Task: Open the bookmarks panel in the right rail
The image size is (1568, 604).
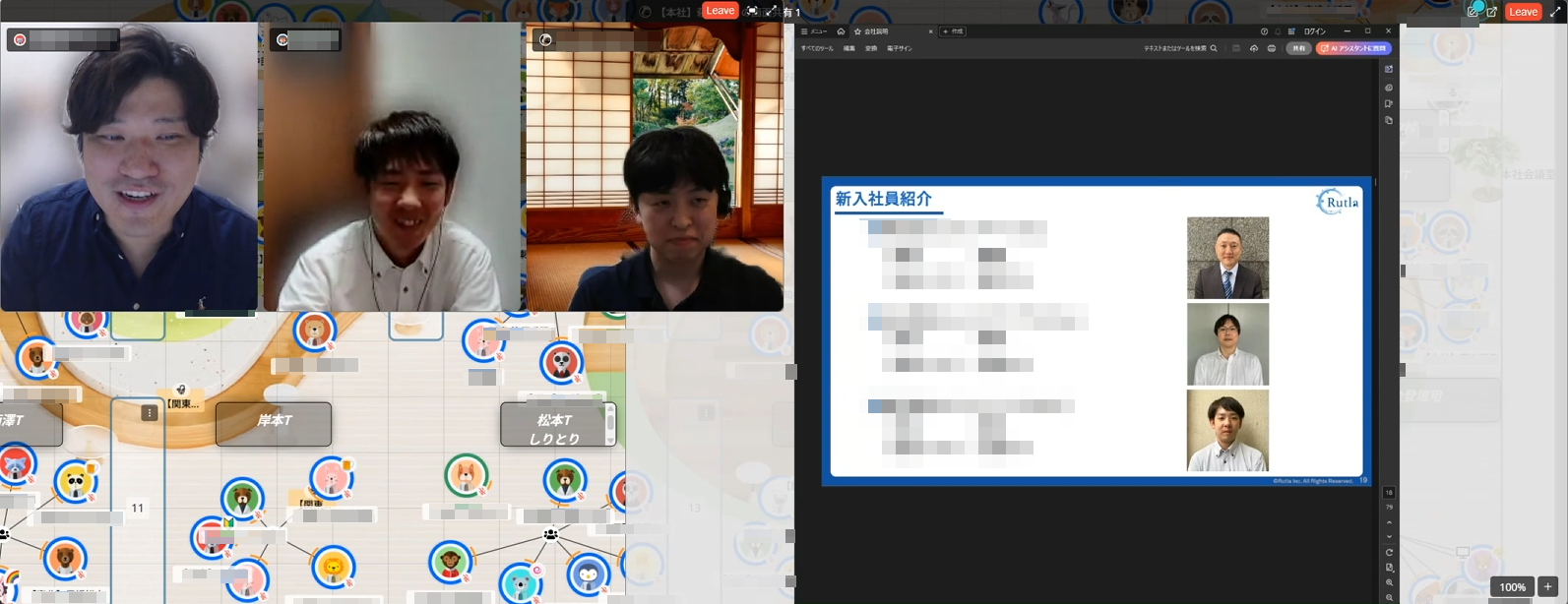Action: 1389,103
